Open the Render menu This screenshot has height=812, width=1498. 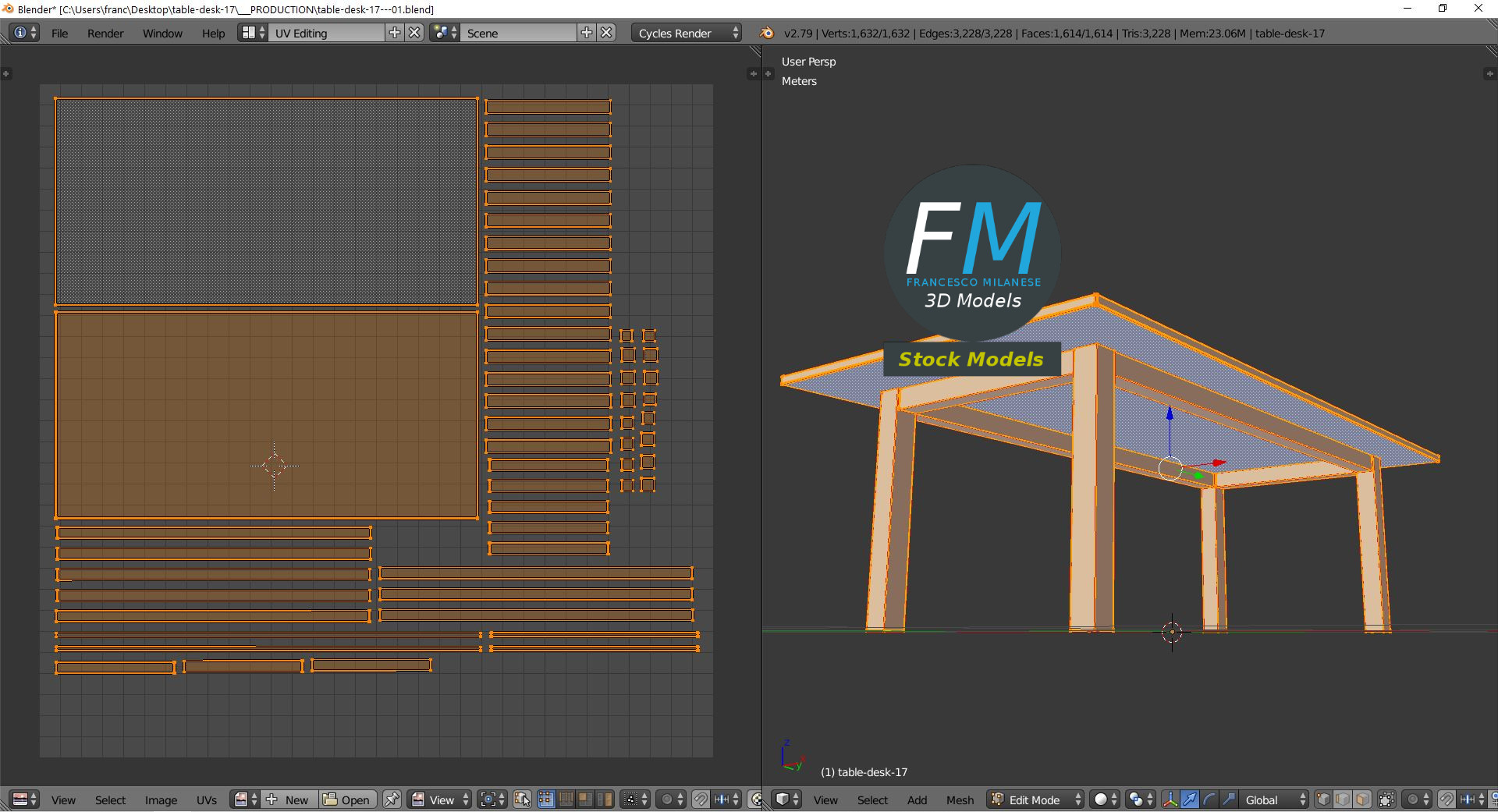(x=105, y=34)
